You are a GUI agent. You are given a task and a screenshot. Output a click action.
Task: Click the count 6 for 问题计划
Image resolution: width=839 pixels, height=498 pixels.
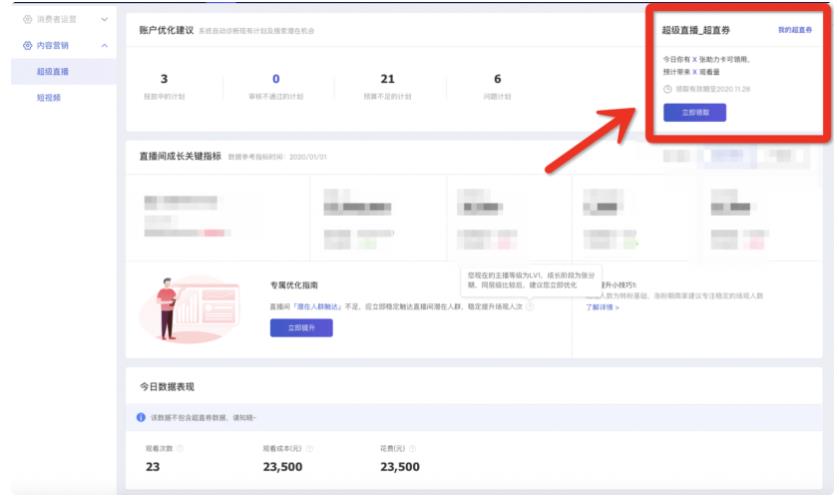pos(498,79)
